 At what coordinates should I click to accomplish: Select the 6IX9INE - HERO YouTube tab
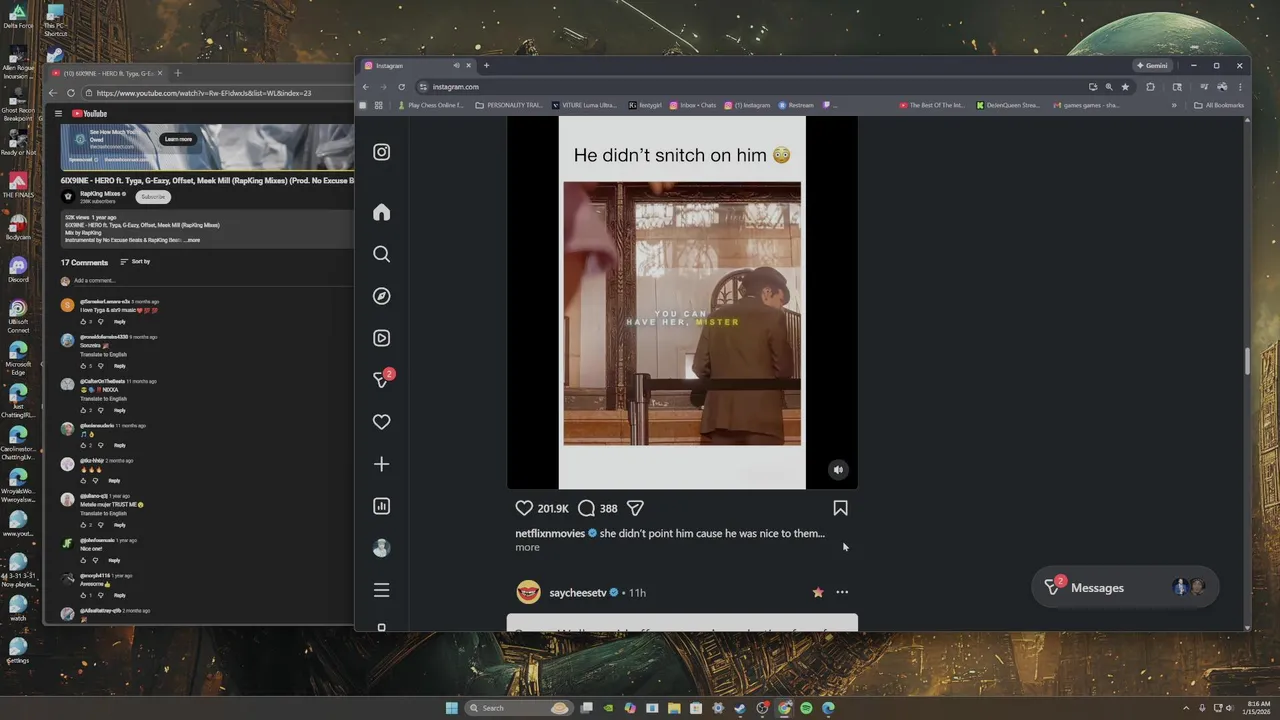pyautogui.click(x=107, y=73)
